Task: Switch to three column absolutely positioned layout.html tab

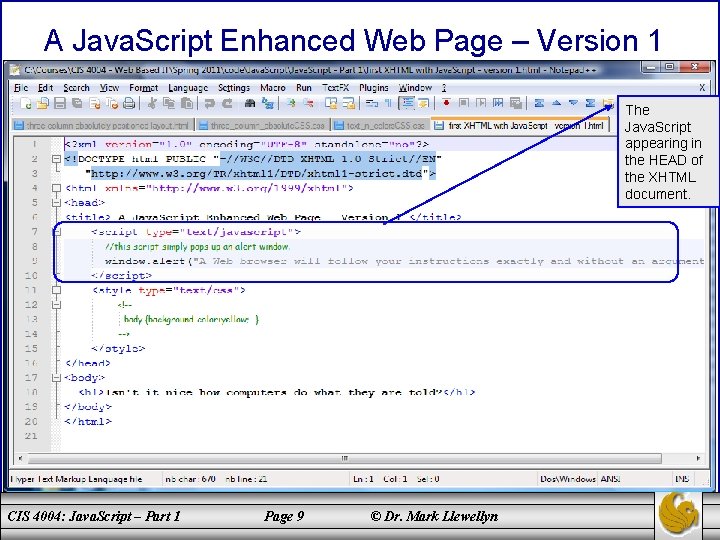Action: (102, 125)
